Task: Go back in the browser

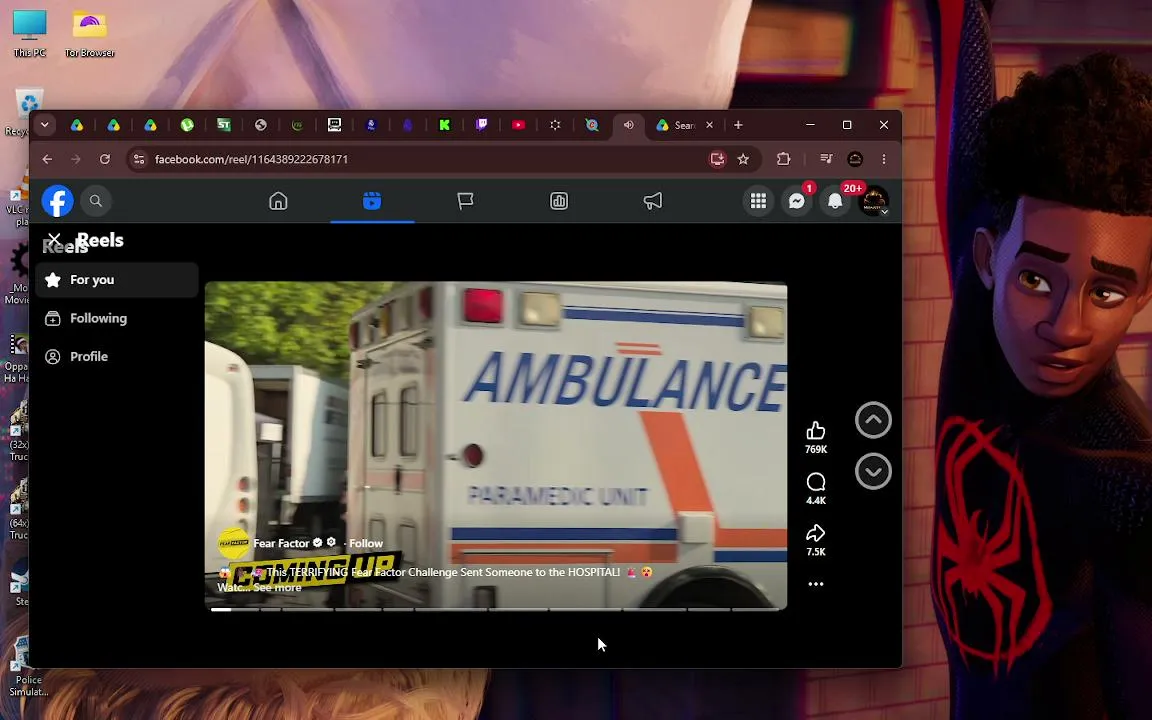Action: (47, 159)
